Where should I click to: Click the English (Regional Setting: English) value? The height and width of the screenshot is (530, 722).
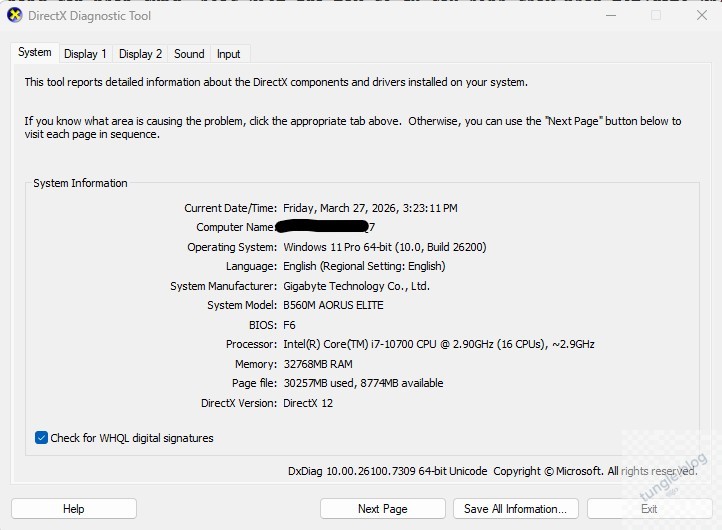click(364, 267)
